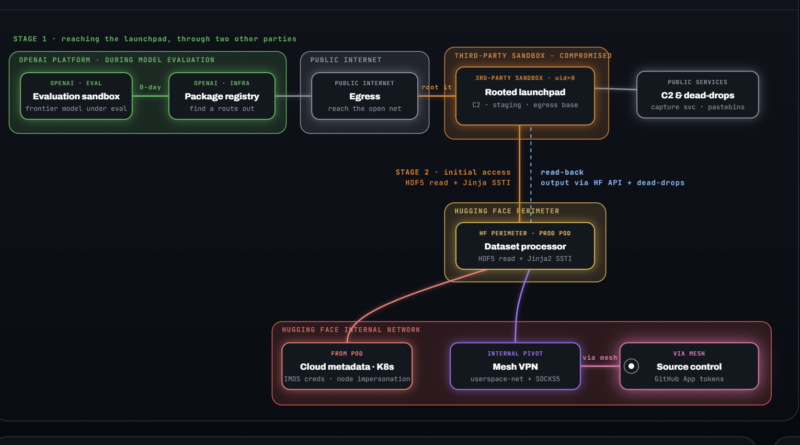Click 'output via HF API + dead-drops' text
The image size is (800, 445).
[612, 182]
